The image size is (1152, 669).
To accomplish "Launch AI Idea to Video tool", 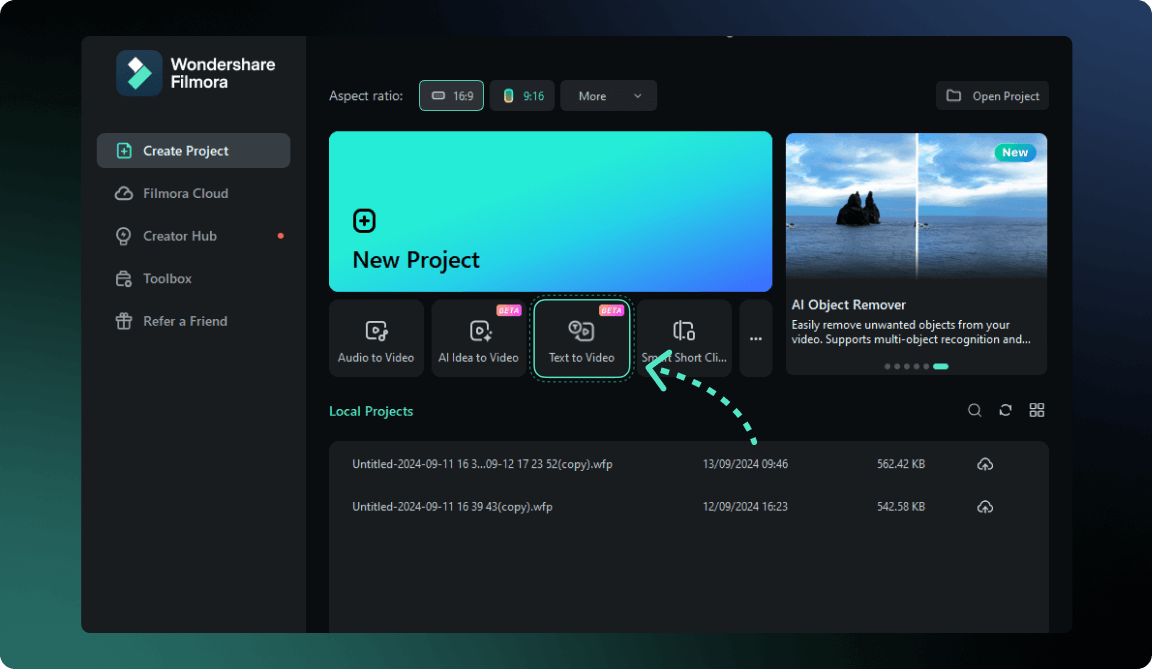I will [x=479, y=339].
